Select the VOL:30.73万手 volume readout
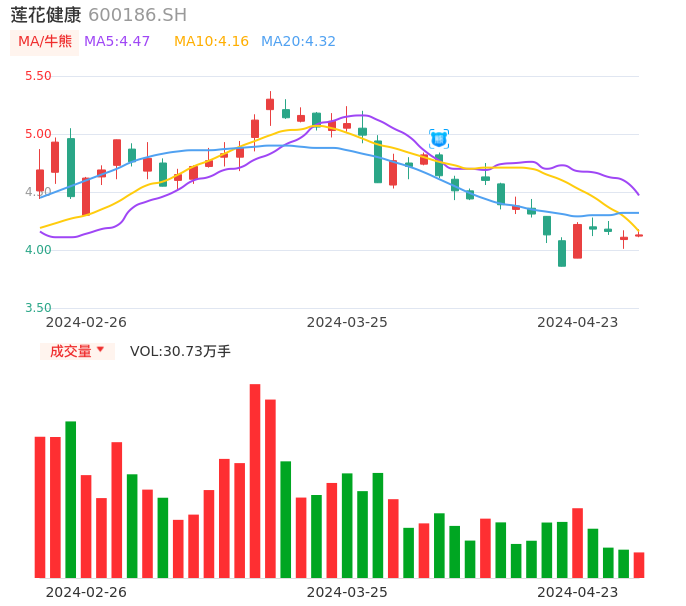 (x=180, y=351)
